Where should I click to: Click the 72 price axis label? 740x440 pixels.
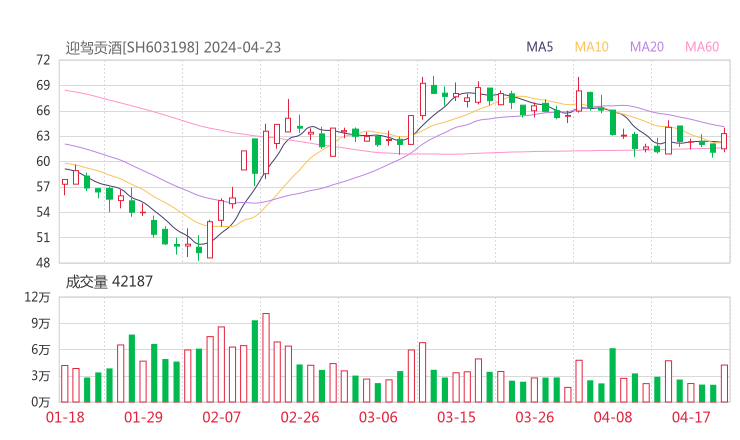(42, 60)
